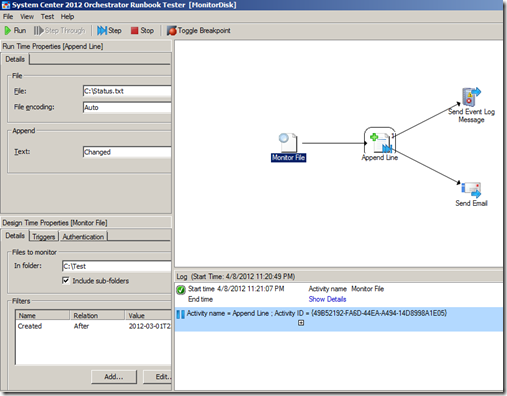Click the Show Details link
The width and height of the screenshot is (507, 396).
click(x=327, y=299)
